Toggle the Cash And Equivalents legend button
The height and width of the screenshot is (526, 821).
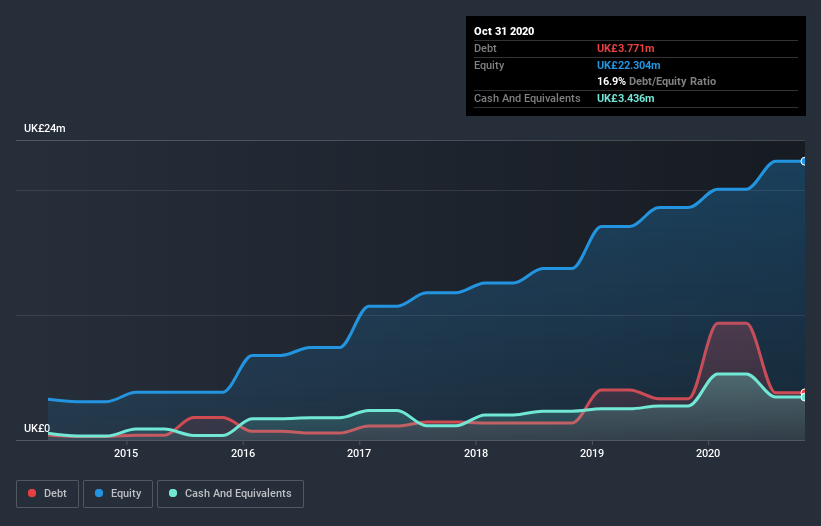(x=230, y=494)
